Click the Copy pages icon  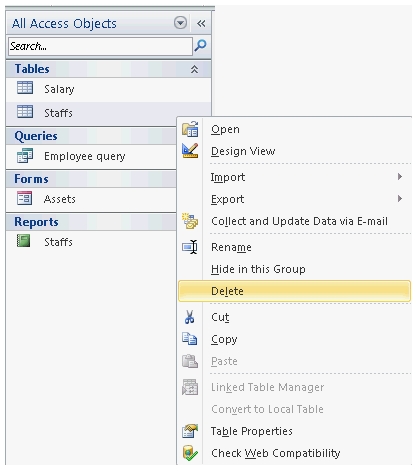(190, 339)
